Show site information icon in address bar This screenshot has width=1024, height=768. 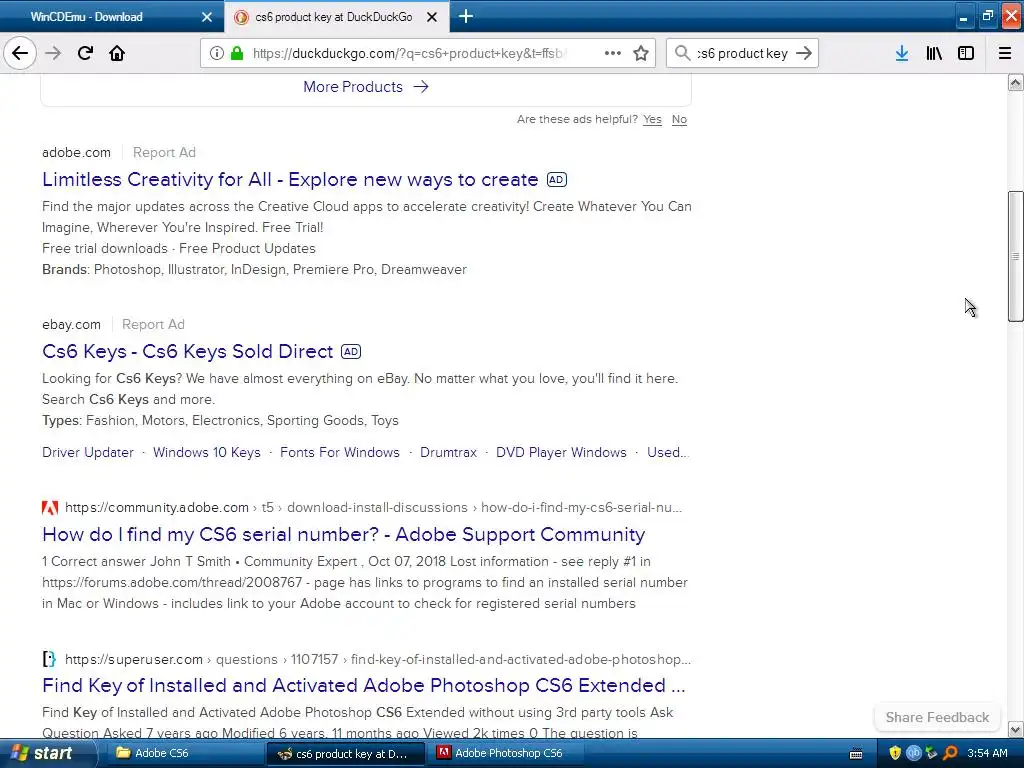point(217,53)
